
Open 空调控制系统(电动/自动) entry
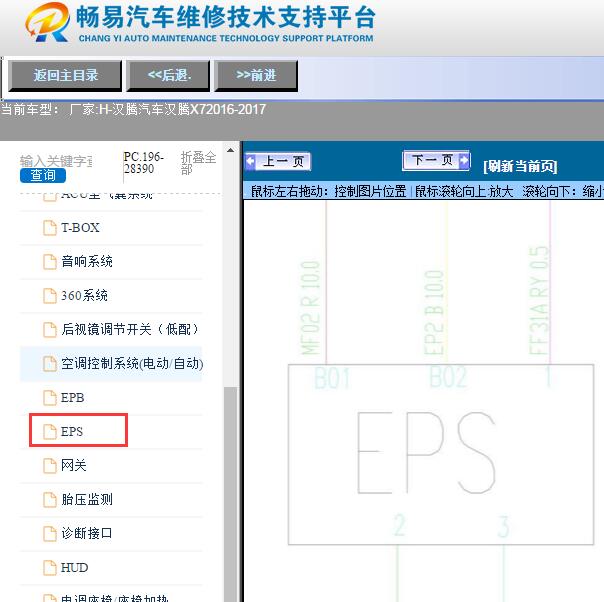pyautogui.click(x=132, y=363)
